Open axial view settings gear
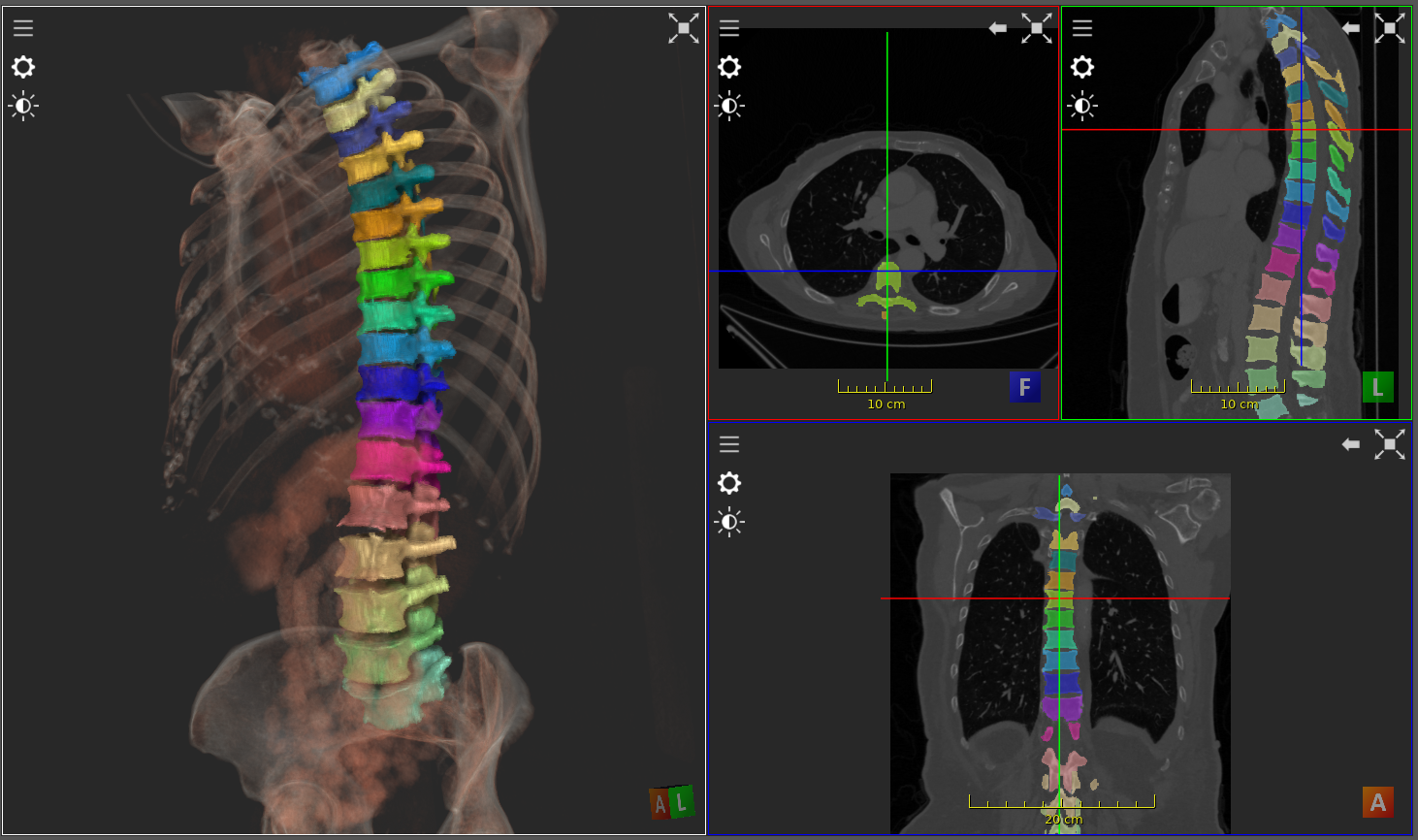The height and width of the screenshot is (840, 1418). pyautogui.click(x=729, y=67)
